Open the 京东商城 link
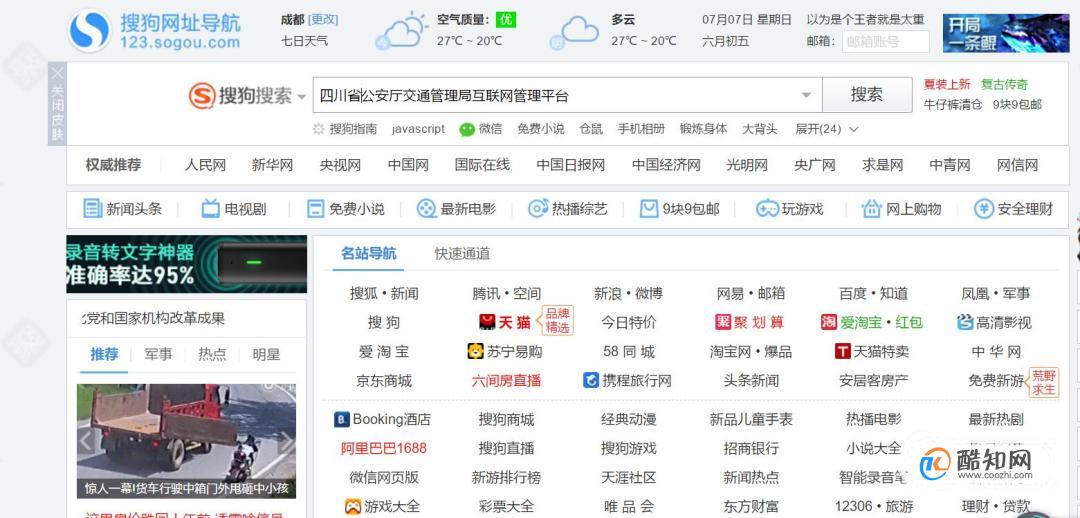This screenshot has width=1080, height=518. pos(384,380)
